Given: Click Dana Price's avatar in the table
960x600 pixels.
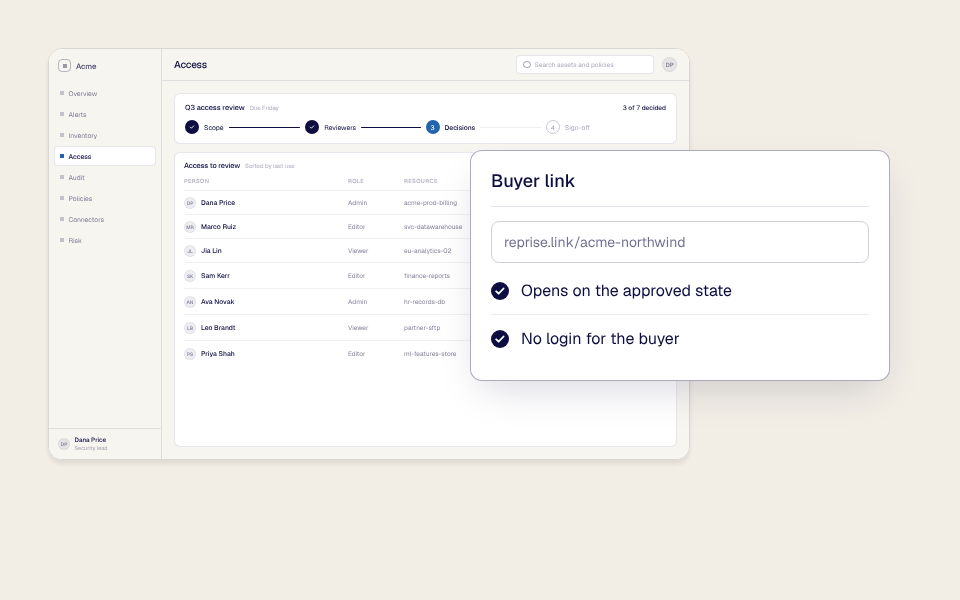Looking at the screenshot, I should 190,203.
